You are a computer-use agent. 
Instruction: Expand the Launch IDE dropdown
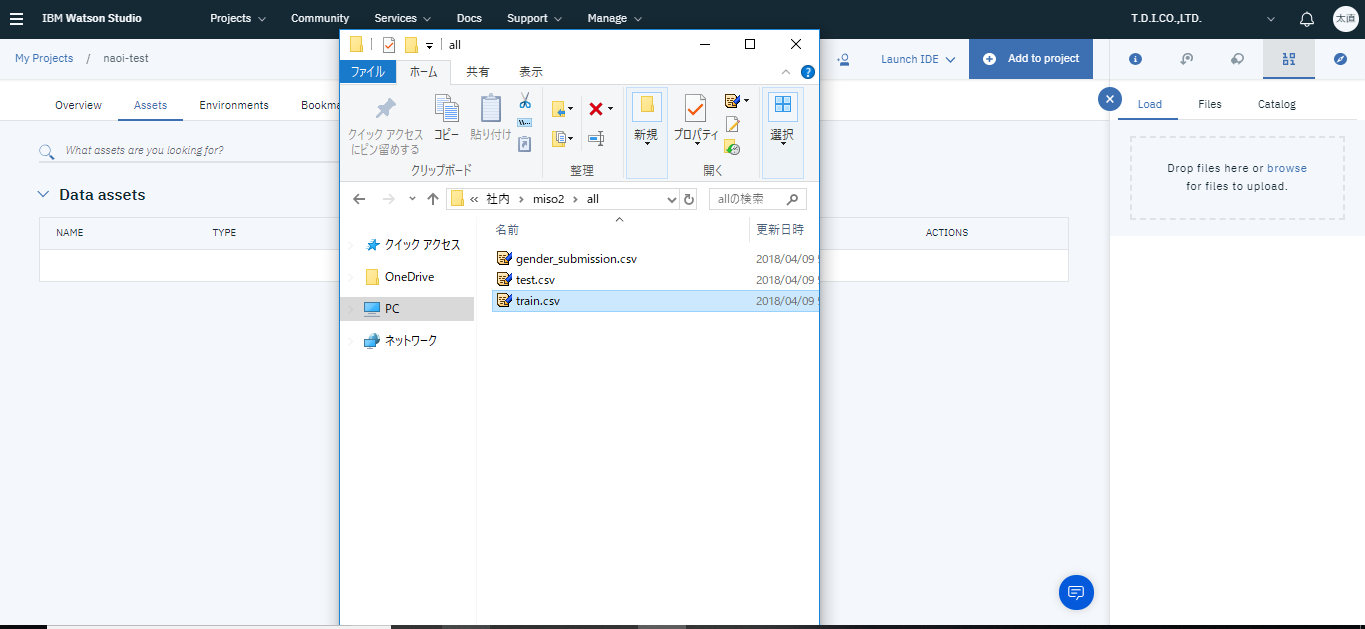tap(918, 59)
